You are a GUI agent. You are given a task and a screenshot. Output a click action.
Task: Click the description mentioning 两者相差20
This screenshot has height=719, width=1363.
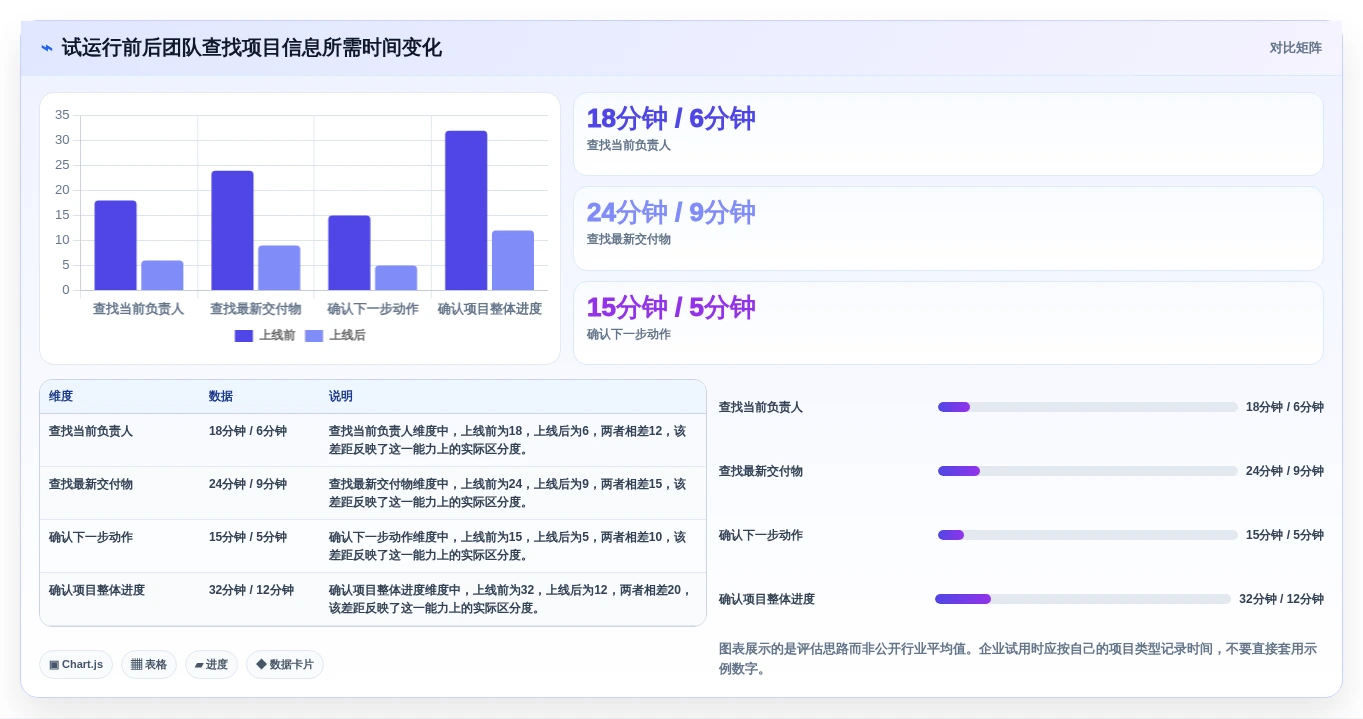pos(511,600)
